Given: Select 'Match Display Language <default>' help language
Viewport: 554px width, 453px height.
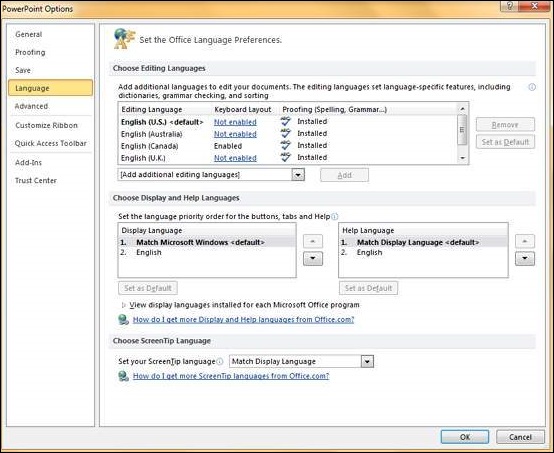Looking at the screenshot, I should [x=423, y=242].
